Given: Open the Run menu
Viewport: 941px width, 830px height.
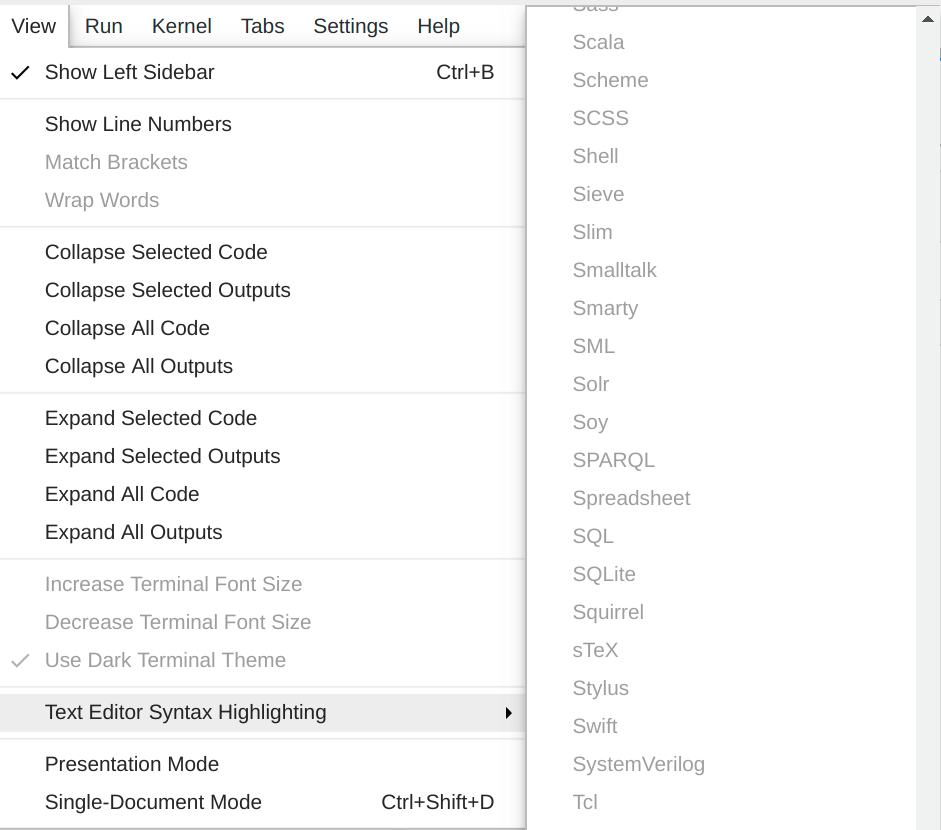Looking at the screenshot, I should (x=103, y=26).
